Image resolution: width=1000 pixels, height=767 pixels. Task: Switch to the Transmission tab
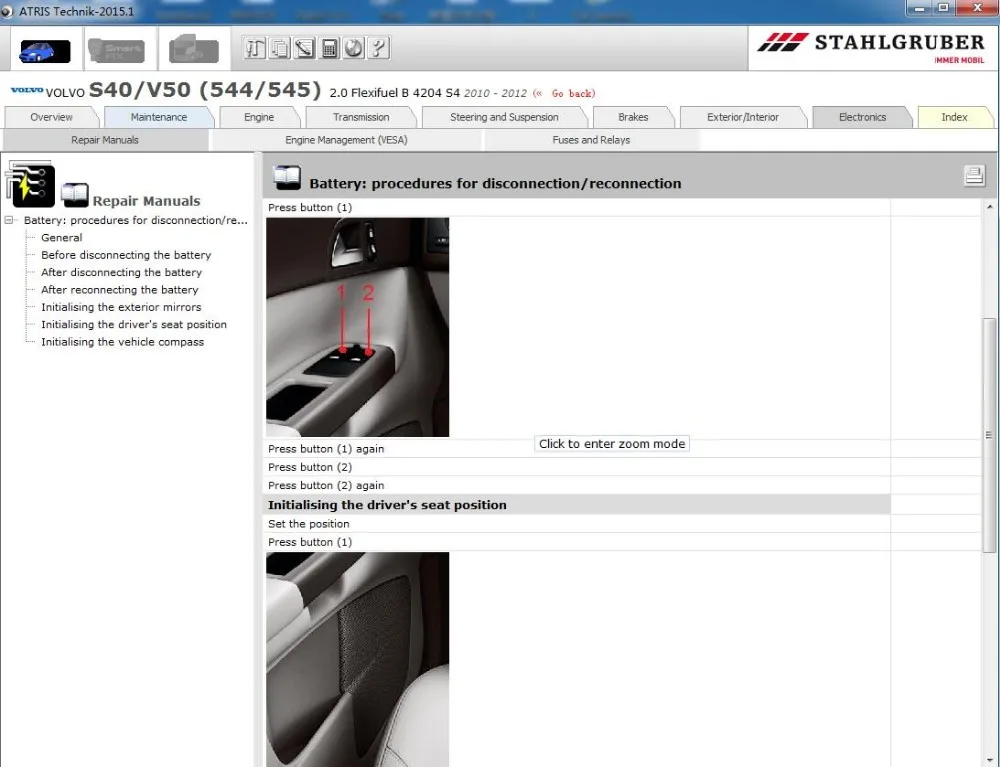tap(361, 117)
